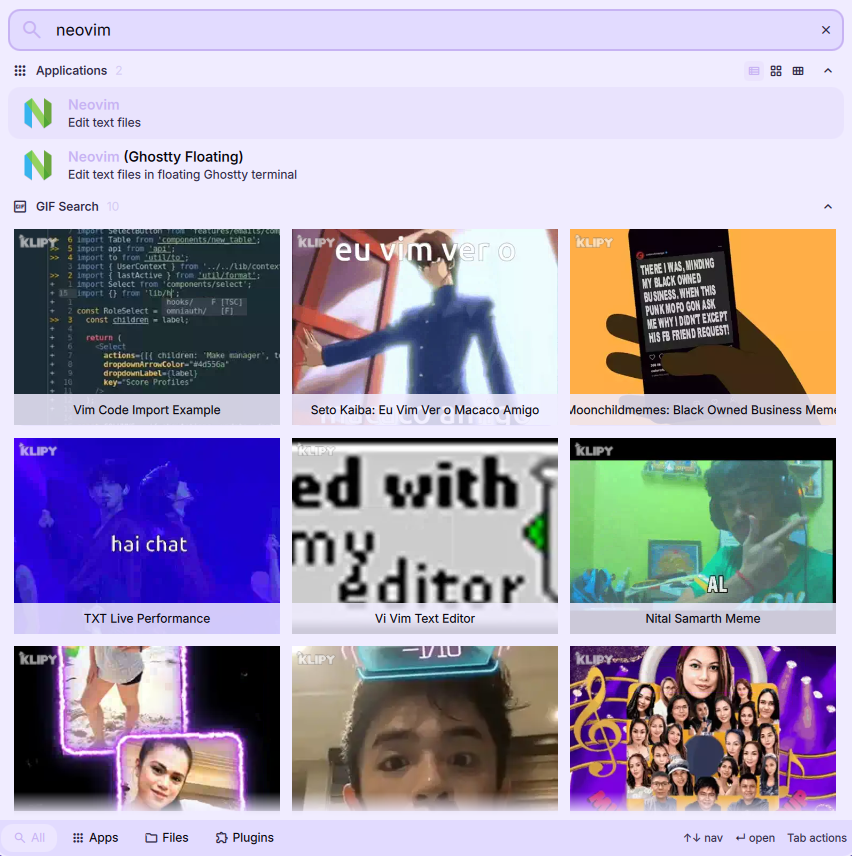Screen dimensions: 852x856
Task: Click the magnifying glass search icon
Action: [30, 30]
